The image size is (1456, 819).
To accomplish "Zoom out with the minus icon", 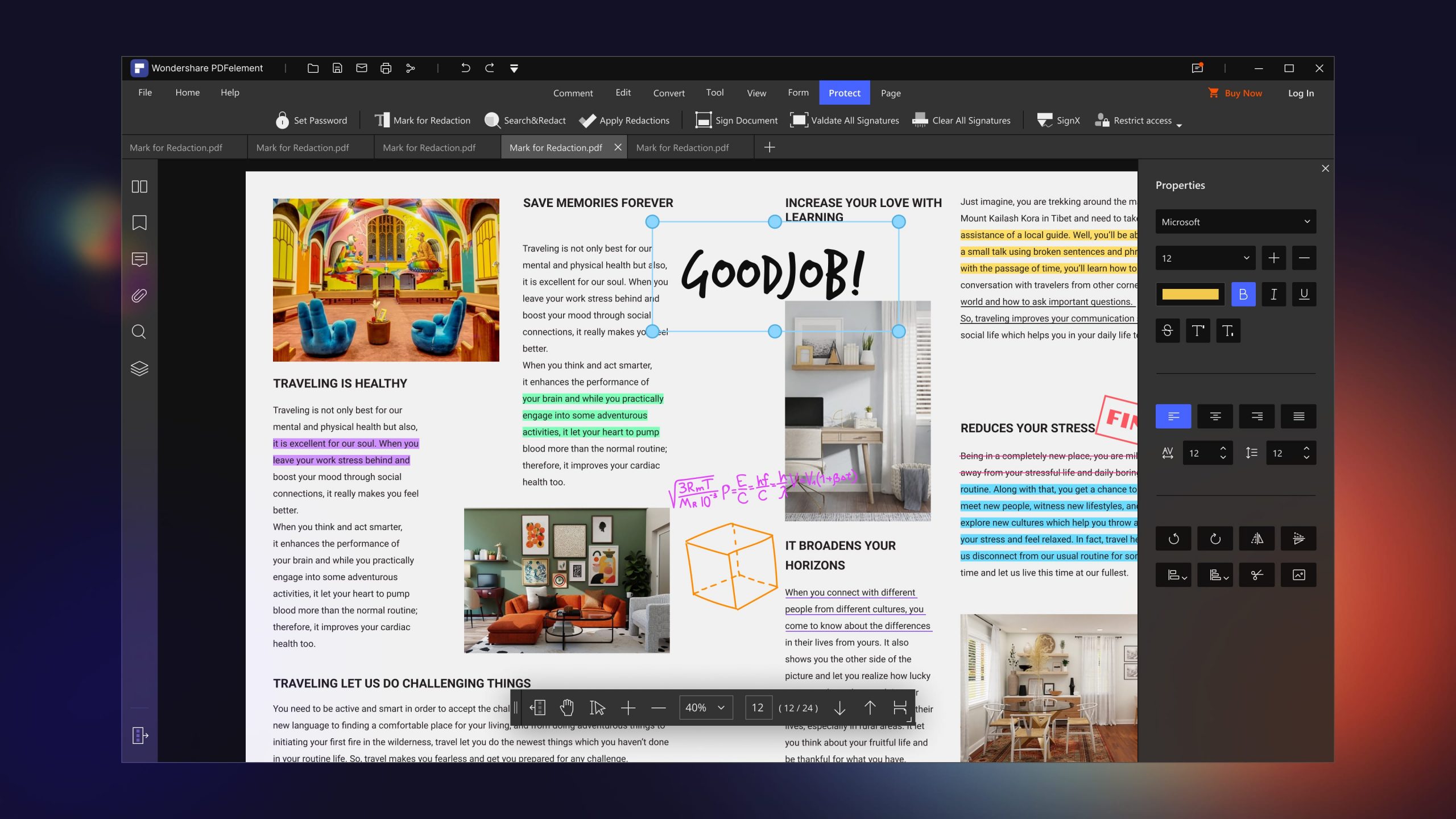I will [659, 708].
